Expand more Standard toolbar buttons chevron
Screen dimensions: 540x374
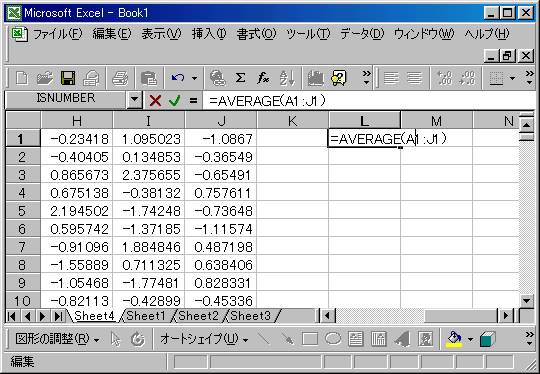coord(366,78)
